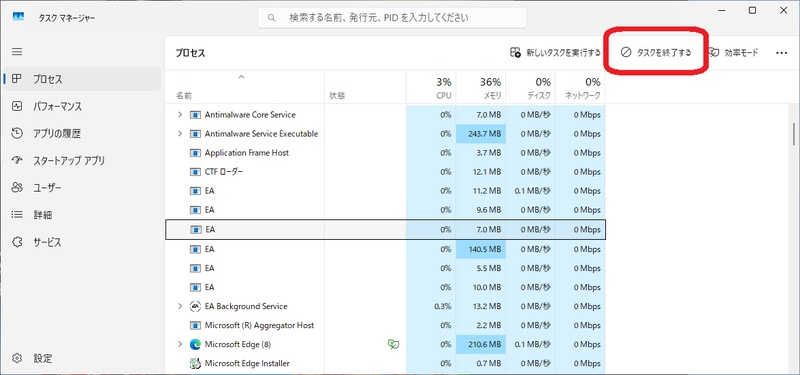Expand the EA Background Service group
Viewport: 800px width, 375px height.
pyautogui.click(x=180, y=306)
